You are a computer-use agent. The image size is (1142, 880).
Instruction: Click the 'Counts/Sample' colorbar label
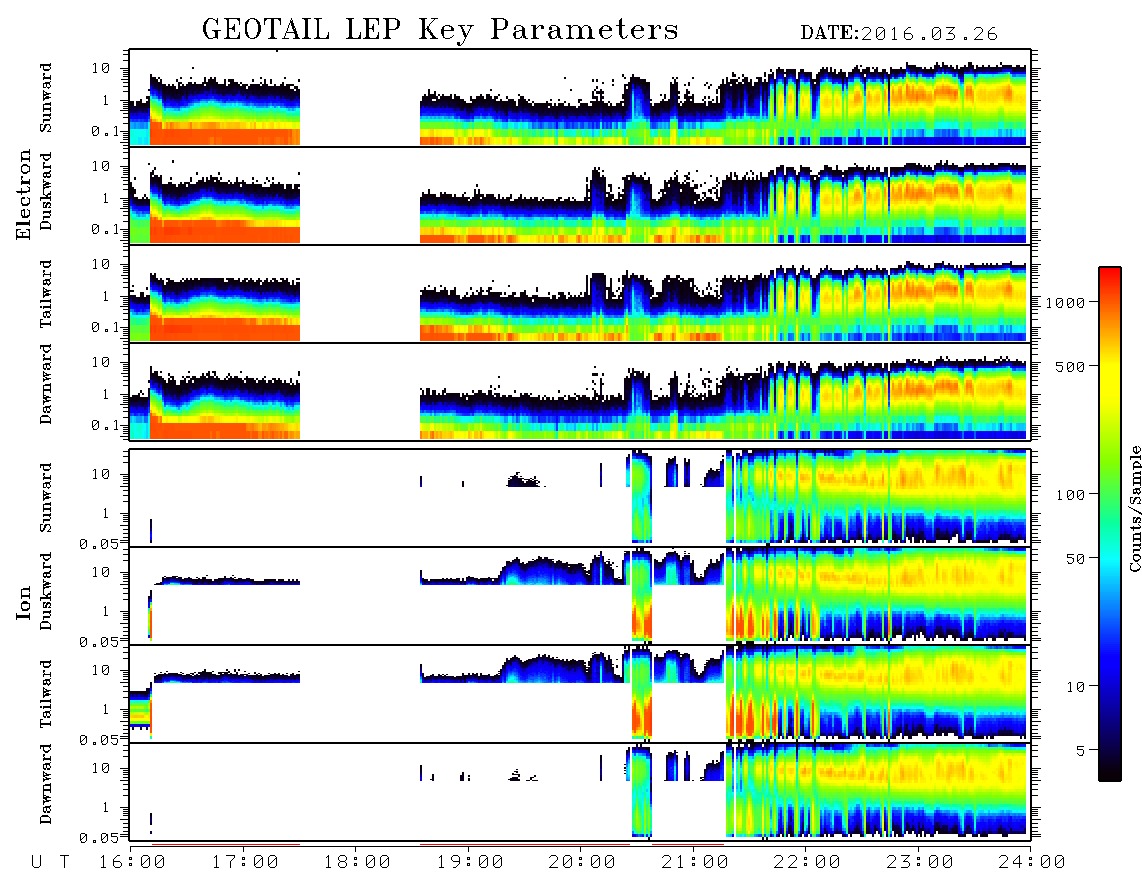click(x=1134, y=508)
